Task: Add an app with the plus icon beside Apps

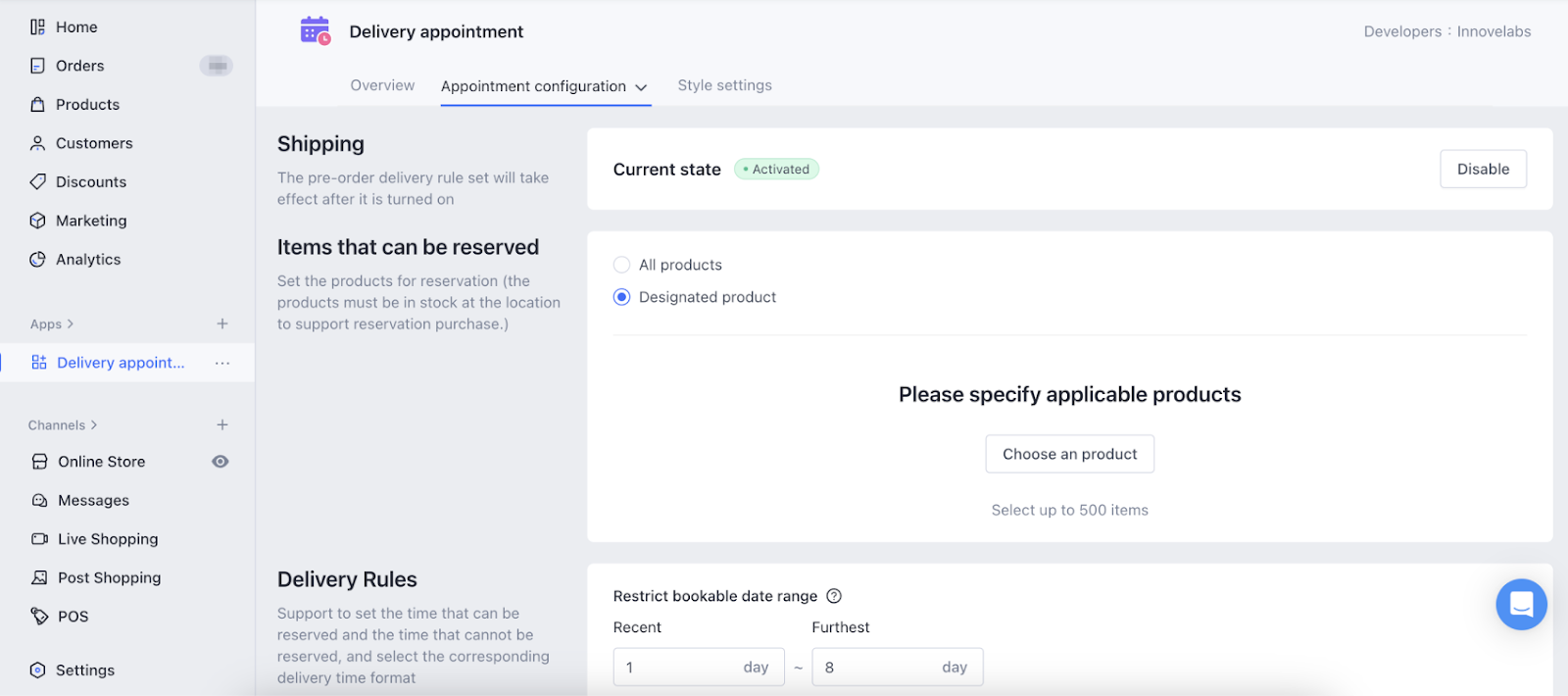Action: 222,323
